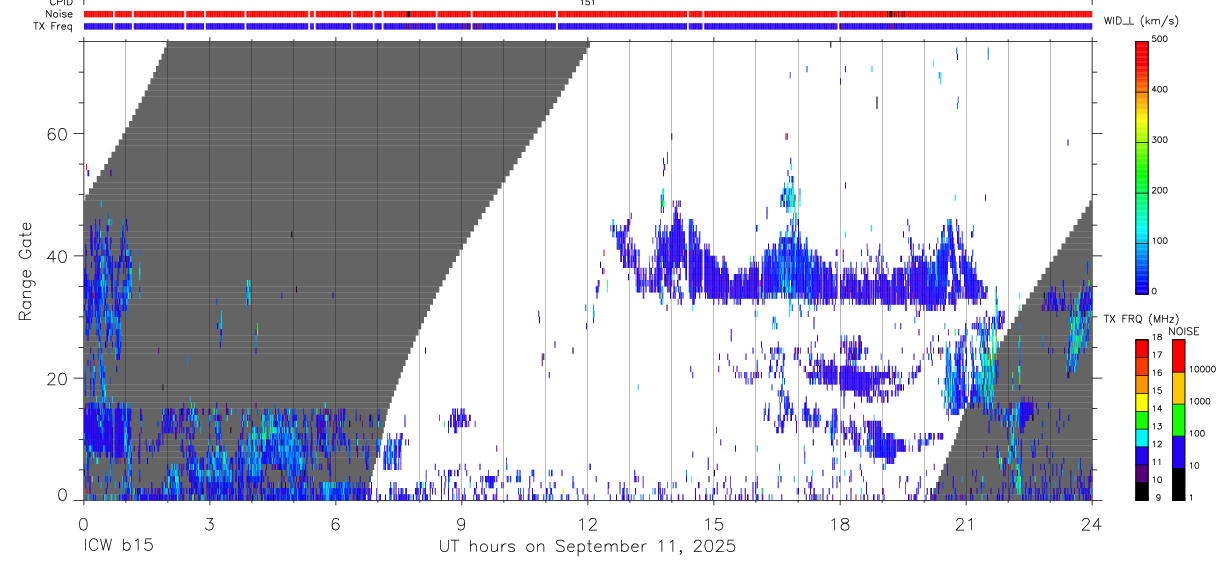This screenshot has width=1228, height=567.
Task: Click the 10000 tick on NOISE legend
Action: [x=1203, y=369]
